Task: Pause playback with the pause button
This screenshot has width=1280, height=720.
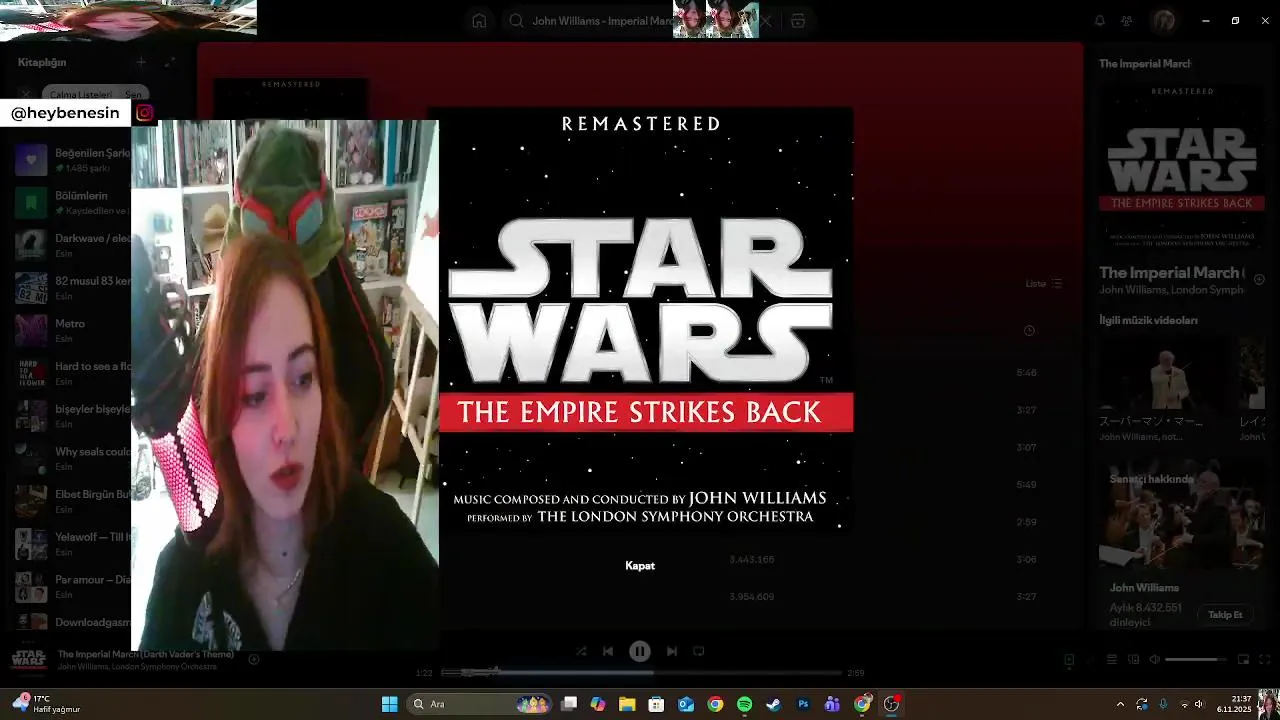Action: [x=640, y=651]
